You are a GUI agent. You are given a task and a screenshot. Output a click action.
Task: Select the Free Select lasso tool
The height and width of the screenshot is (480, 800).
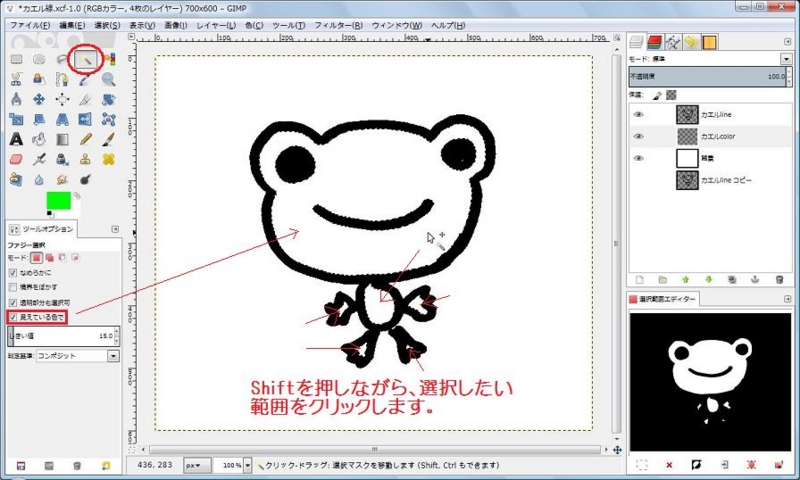[x=62, y=59]
